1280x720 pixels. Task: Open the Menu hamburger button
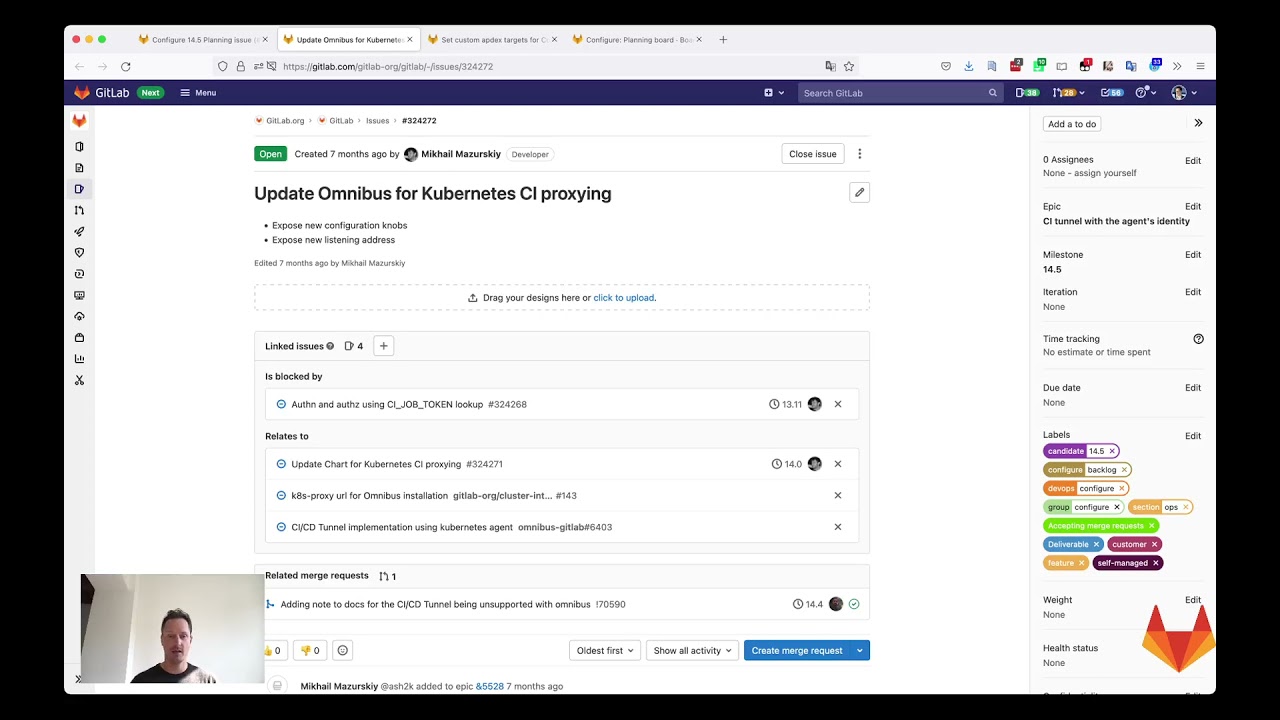pyautogui.click(x=198, y=92)
